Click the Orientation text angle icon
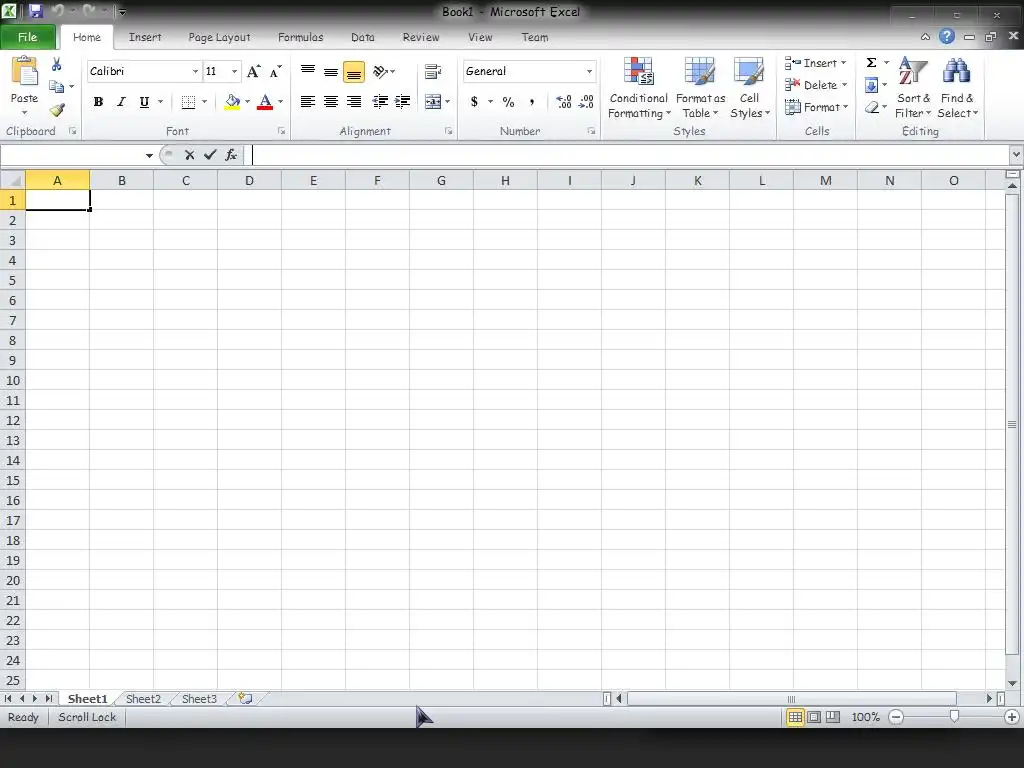 (381, 71)
